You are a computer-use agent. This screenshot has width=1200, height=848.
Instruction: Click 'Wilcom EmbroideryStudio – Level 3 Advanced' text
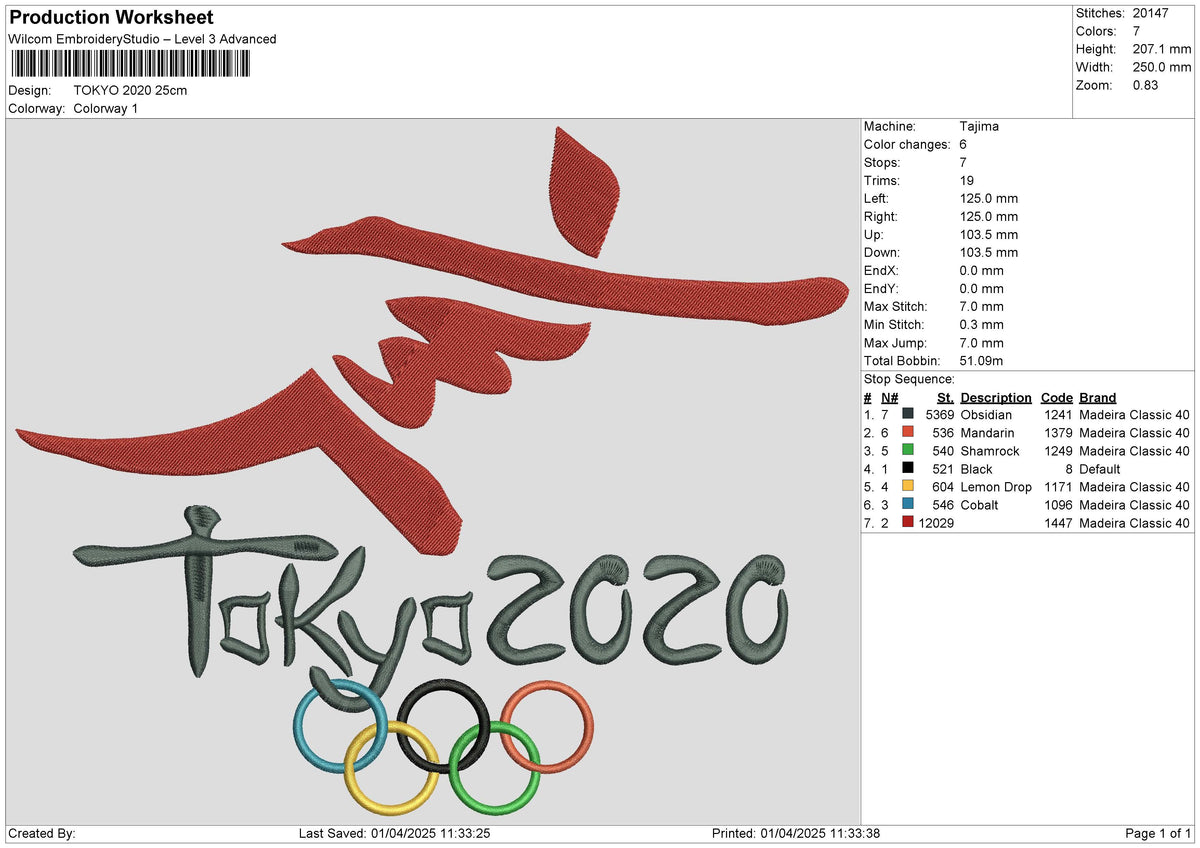[x=142, y=39]
